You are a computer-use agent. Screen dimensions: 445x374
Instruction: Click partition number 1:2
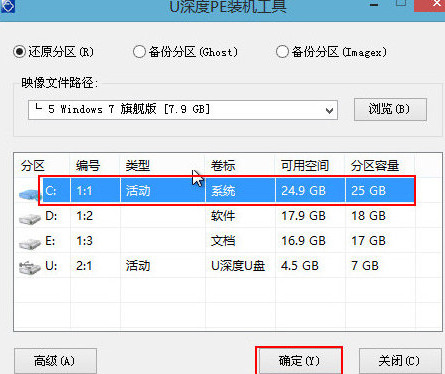point(84,216)
